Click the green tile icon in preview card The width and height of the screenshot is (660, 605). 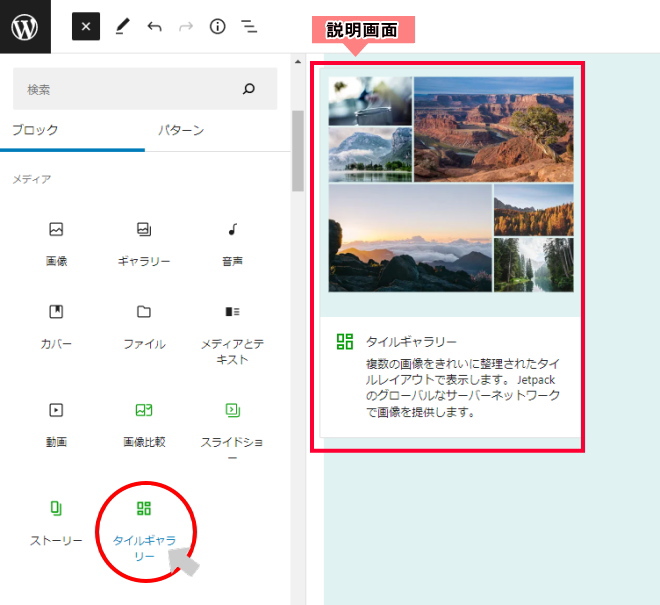[345, 341]
